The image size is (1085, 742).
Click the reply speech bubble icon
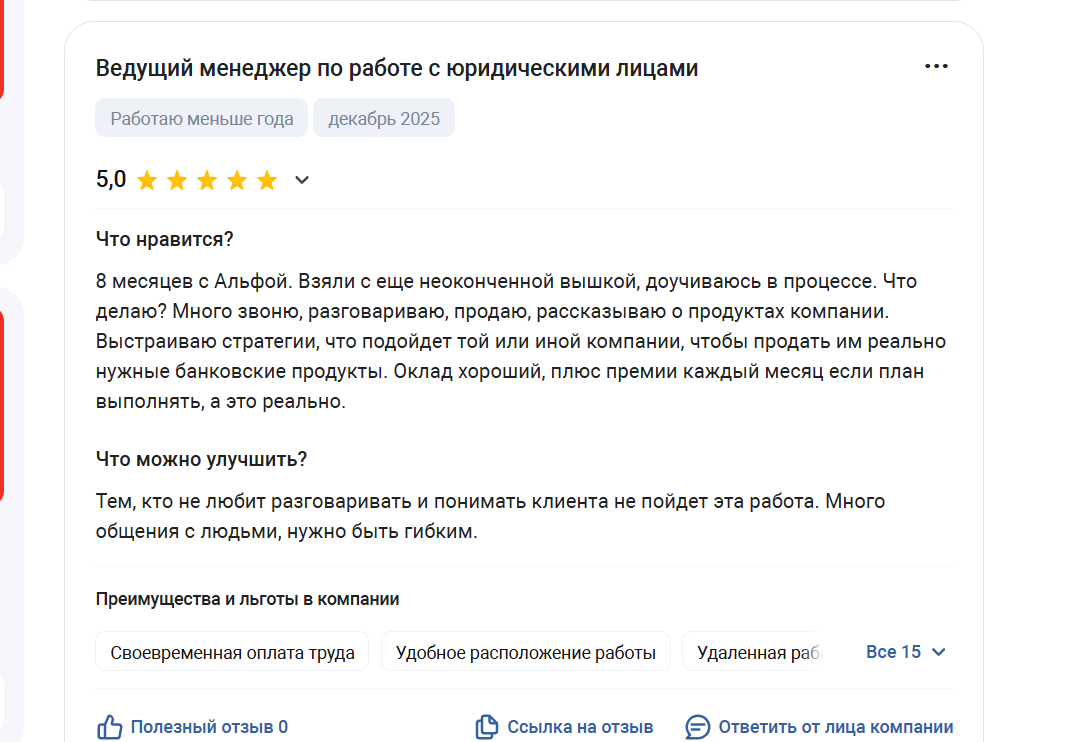[x=698, y=727]
